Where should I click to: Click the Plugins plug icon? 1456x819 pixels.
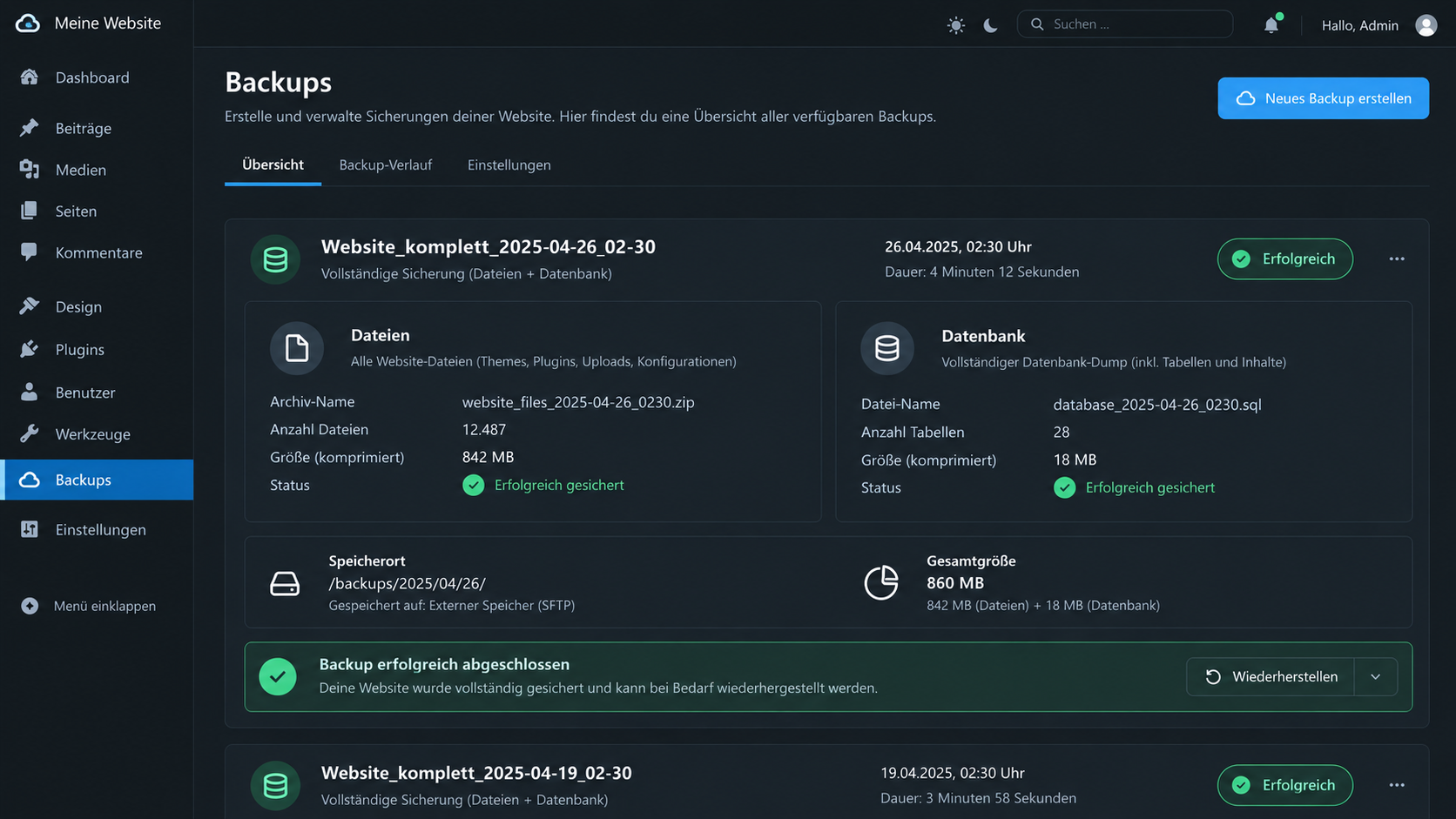30,349
